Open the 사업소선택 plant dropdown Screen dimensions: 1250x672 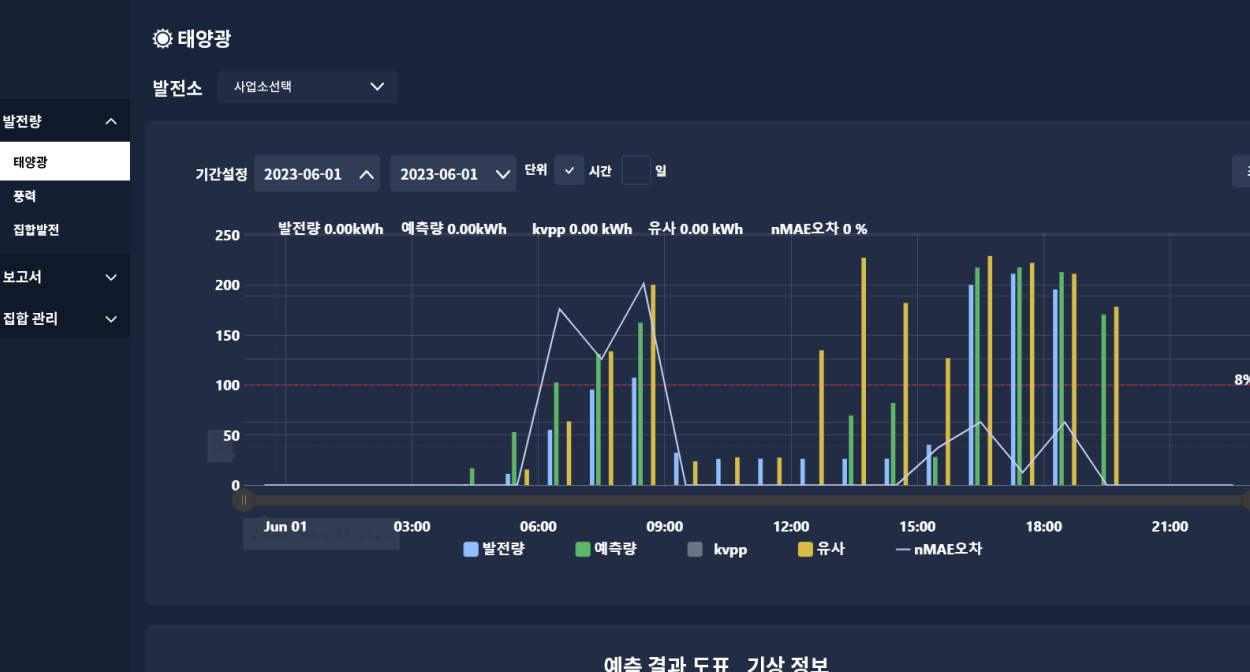pyautogui.click(x=308, y=87)
